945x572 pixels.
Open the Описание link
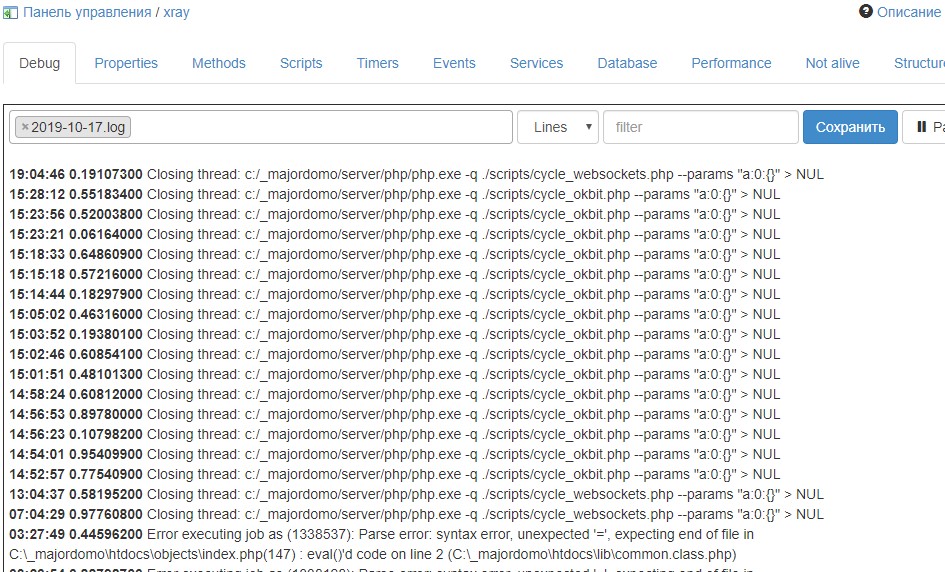908,13
